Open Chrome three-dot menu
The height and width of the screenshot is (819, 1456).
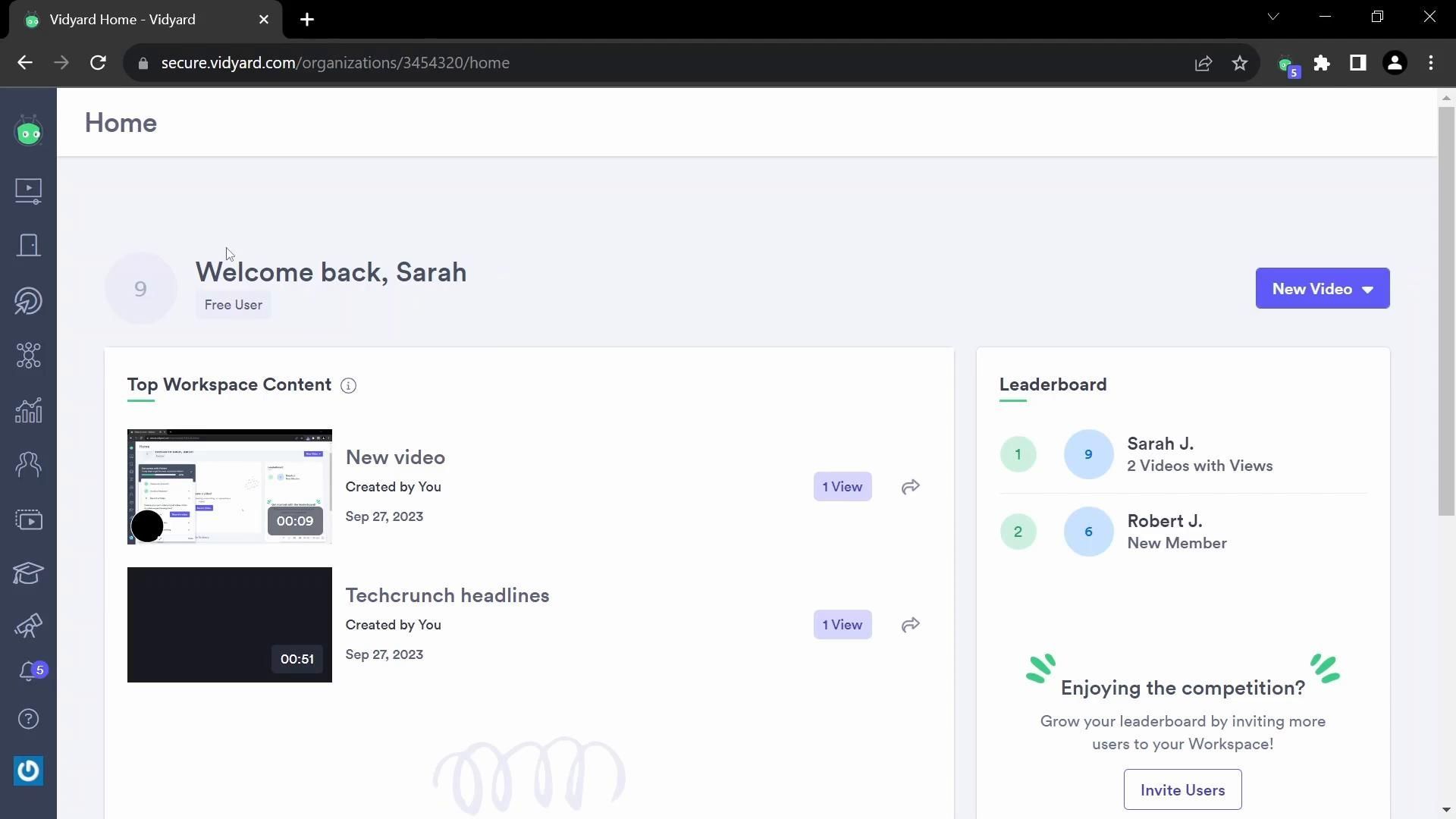pyautogui.click(x=1431, y=63)
